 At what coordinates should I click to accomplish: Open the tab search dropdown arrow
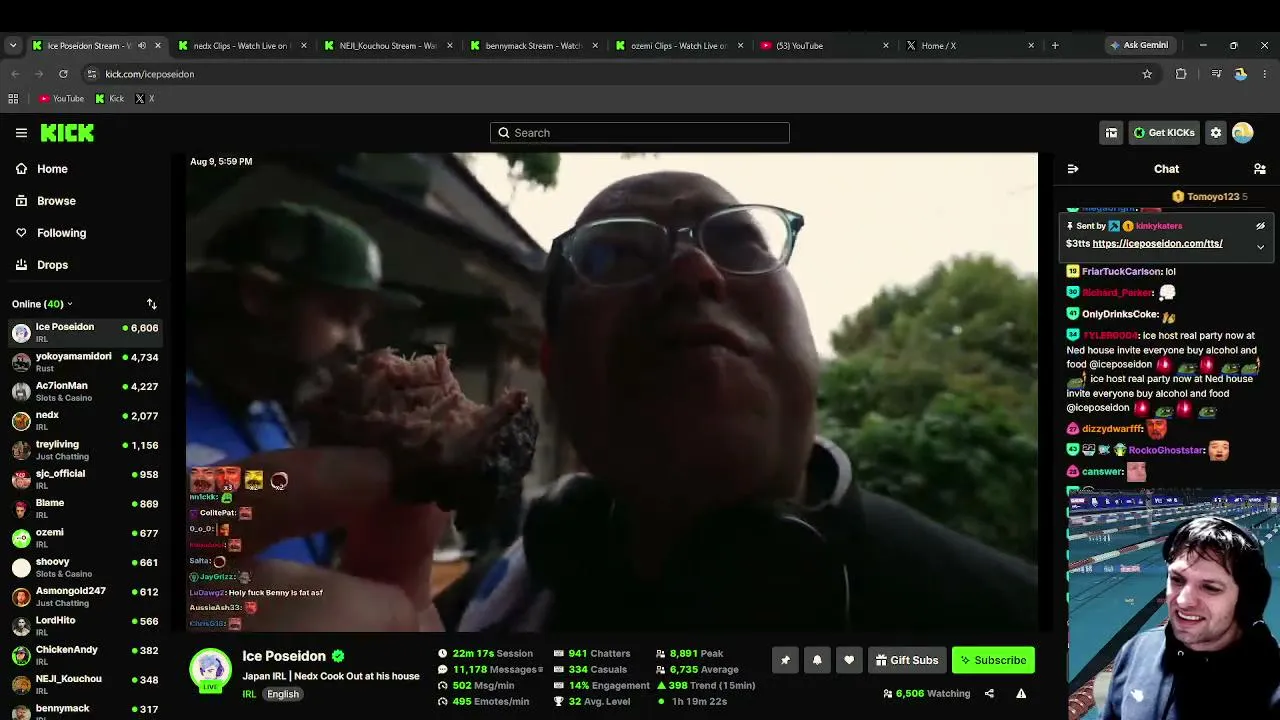point(12,45)
